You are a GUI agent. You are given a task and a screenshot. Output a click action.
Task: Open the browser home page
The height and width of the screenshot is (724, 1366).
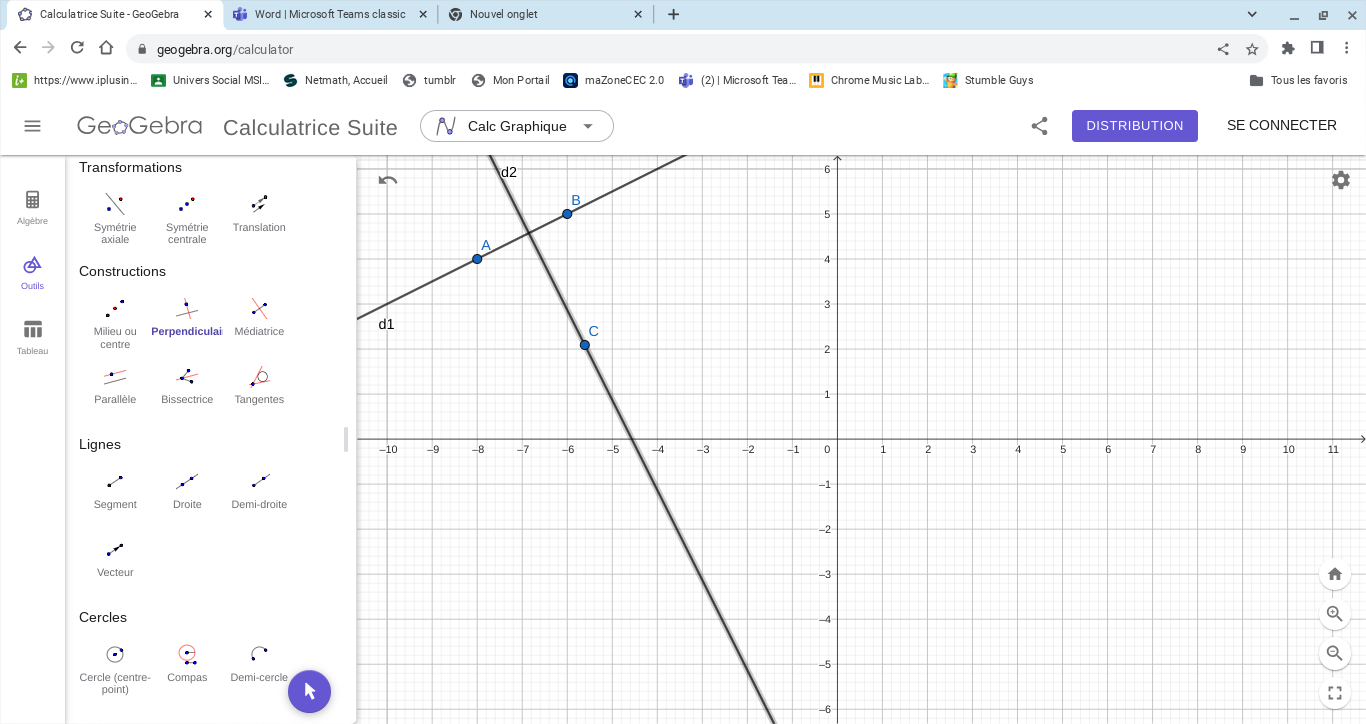106,48
